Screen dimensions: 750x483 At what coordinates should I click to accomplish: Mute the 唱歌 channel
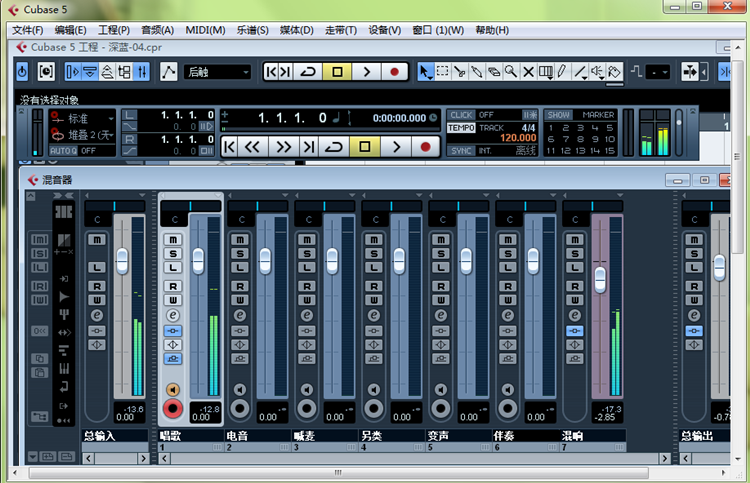pyautogui.click(x=173, y=240)
